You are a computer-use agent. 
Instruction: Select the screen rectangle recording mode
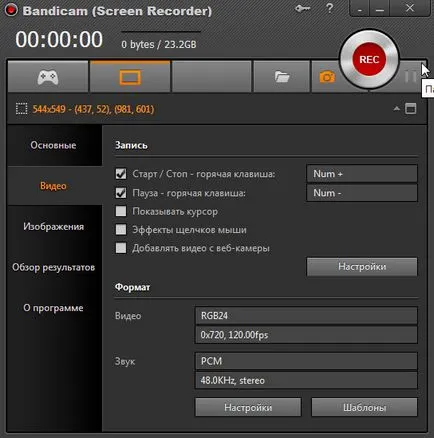tap(130, 77)
